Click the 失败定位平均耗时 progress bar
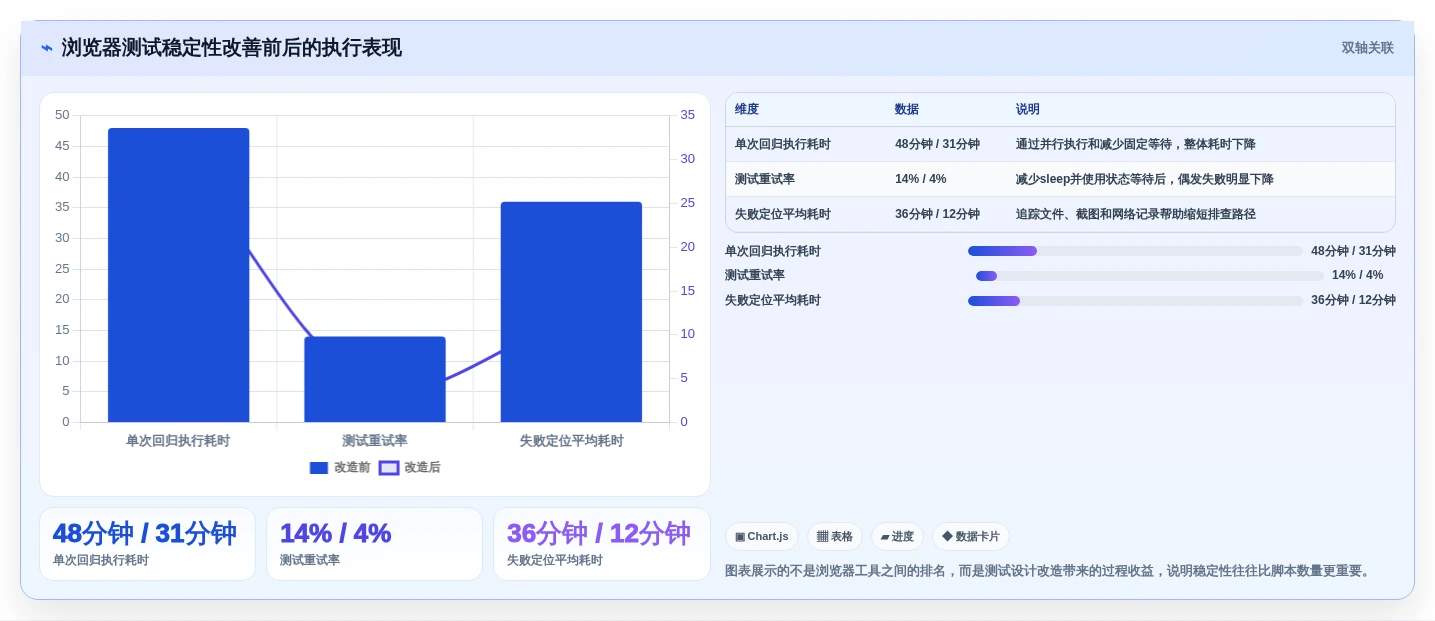Image resolution: width=1435 pixels, height=621 pixels. pos(1135,301)
